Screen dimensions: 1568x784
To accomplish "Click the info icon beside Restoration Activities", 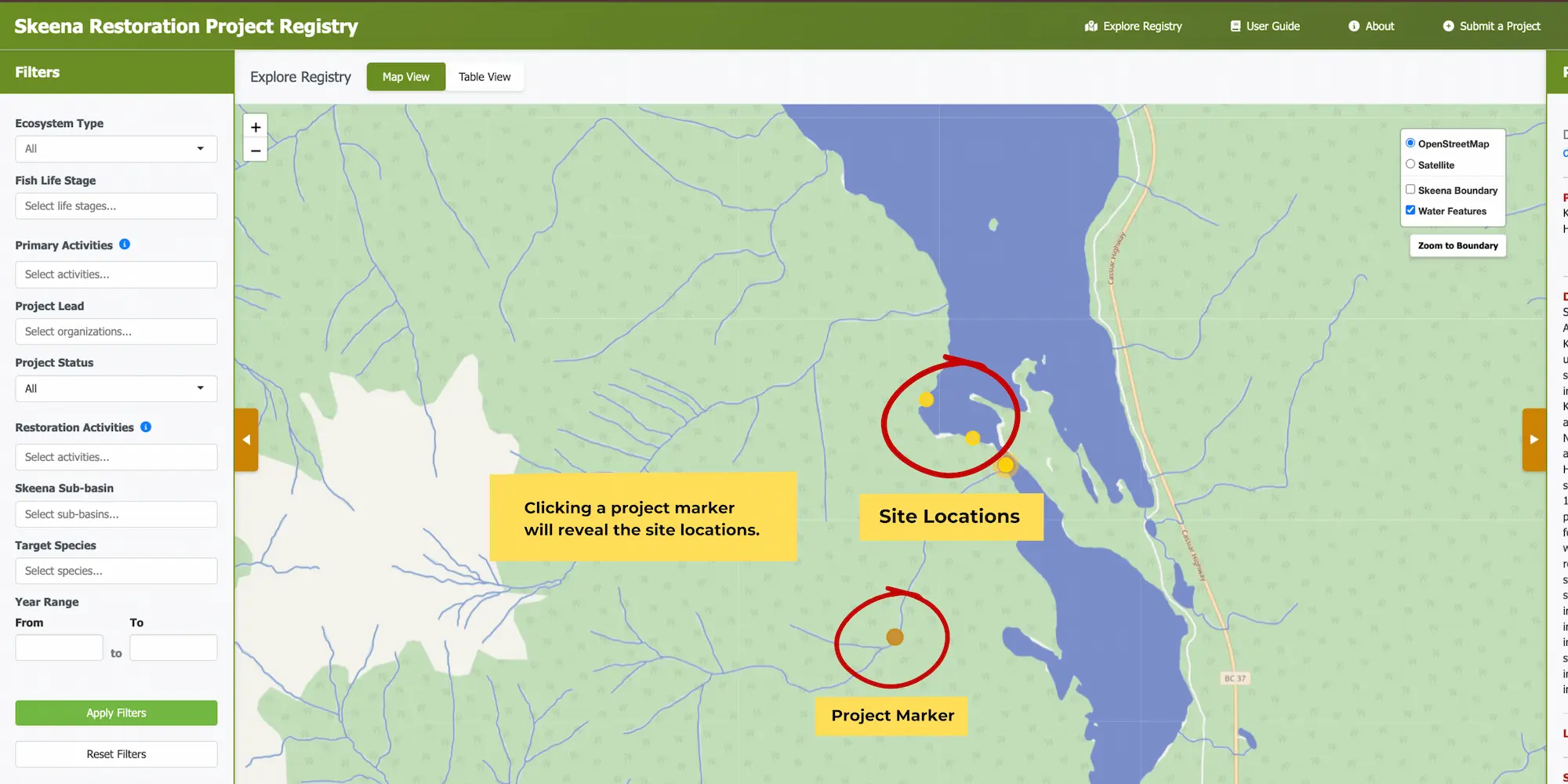I will click(145, 427).
